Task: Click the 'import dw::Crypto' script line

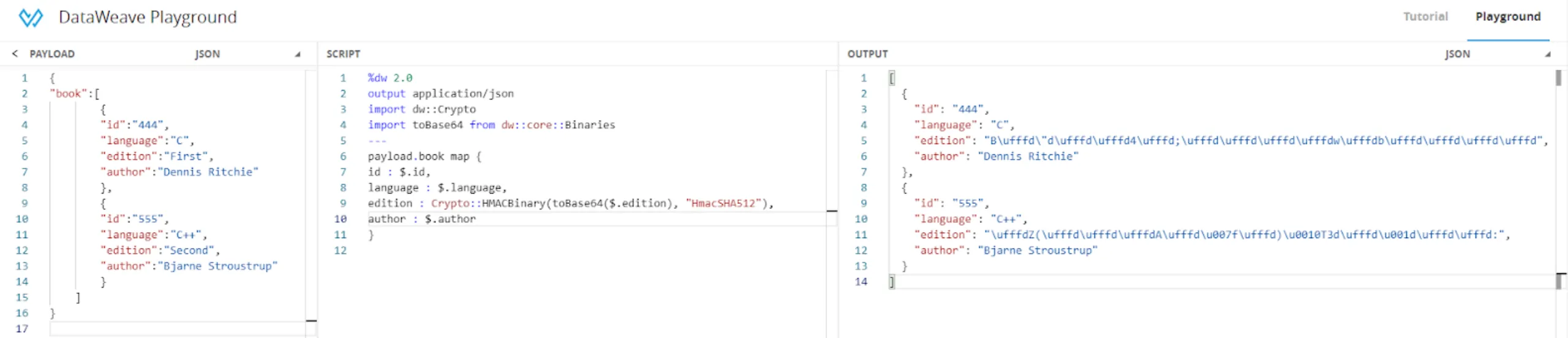Action: (x=421, y=109)
